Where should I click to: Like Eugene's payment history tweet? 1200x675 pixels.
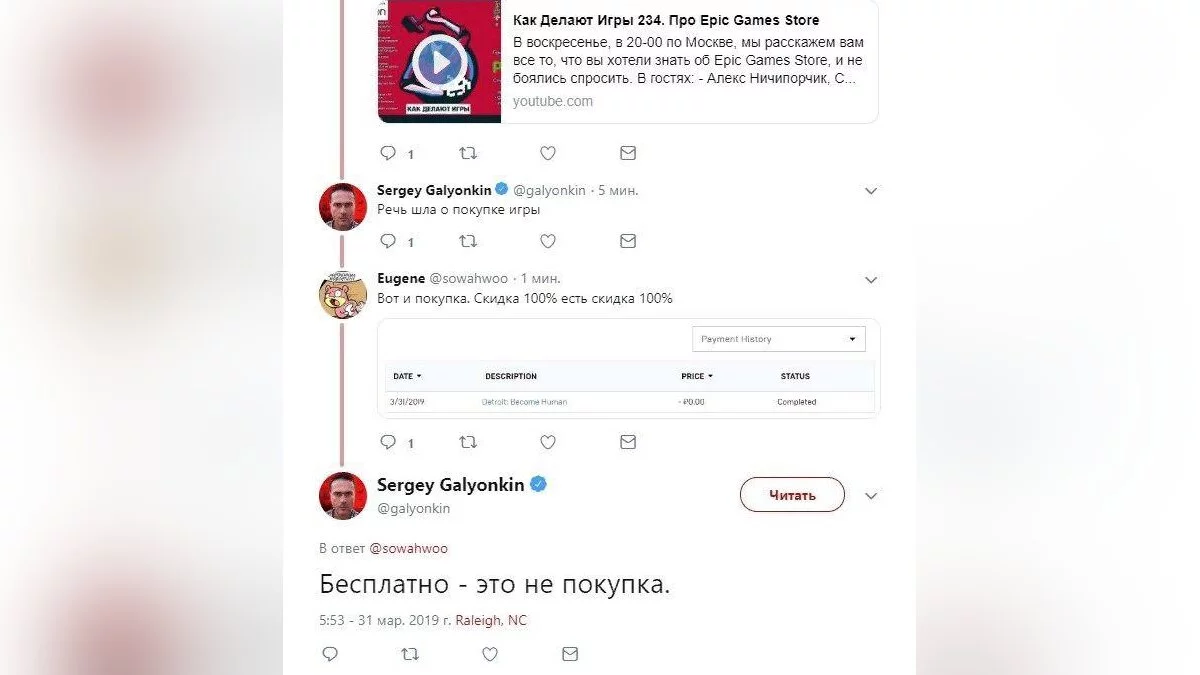(x=548, y=441)
